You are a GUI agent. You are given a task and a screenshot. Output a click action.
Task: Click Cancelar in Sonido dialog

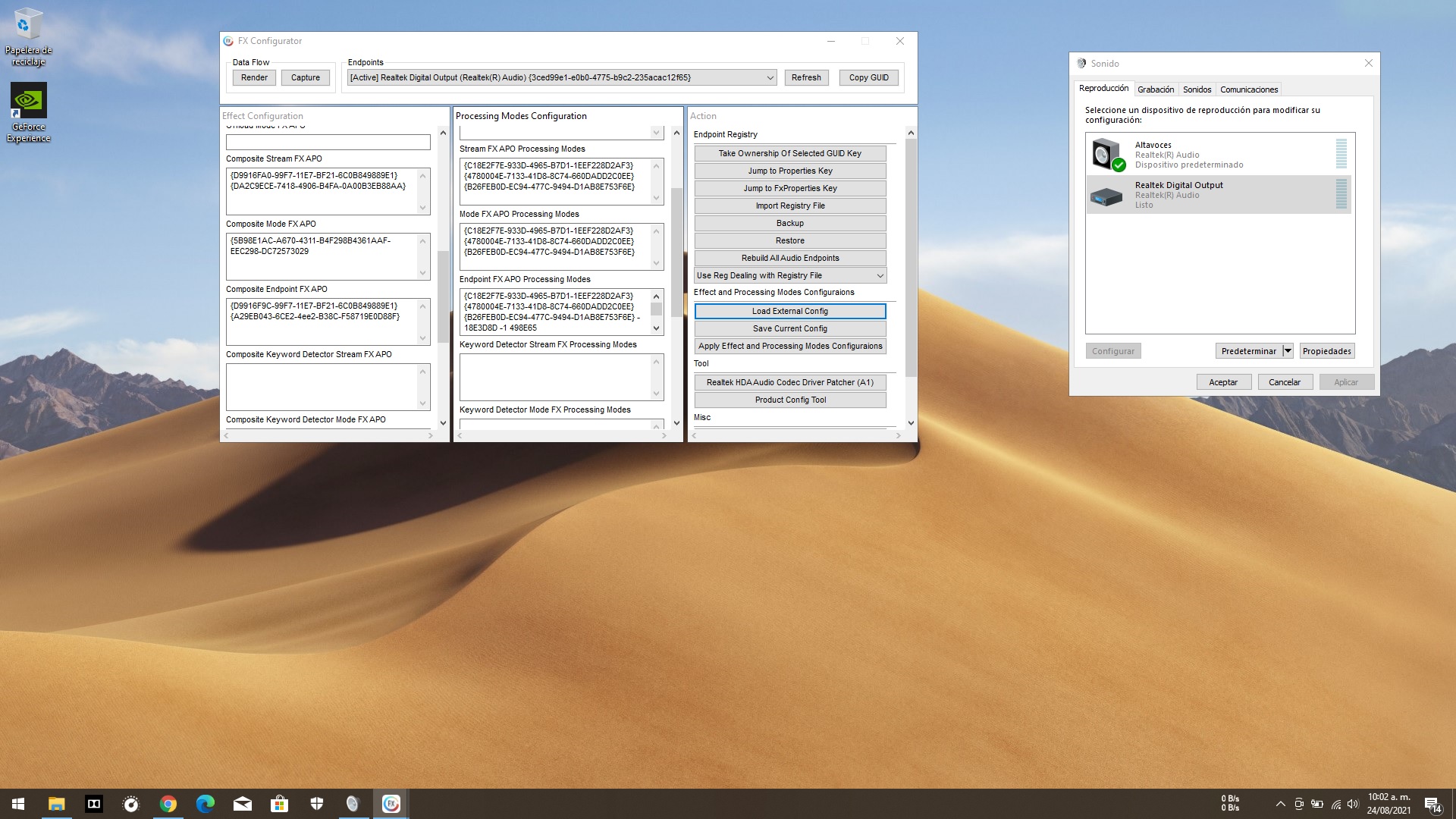pyautogui.click(x=1285, y=382)
